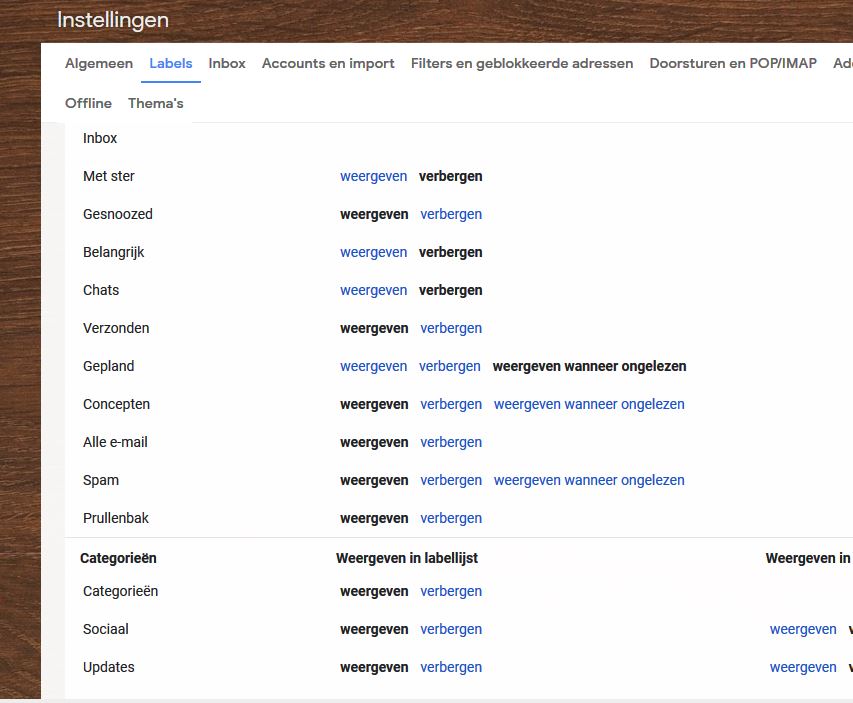Open the Accounts en import tab
The image size is (853, 703).
[x=328, y=63]
